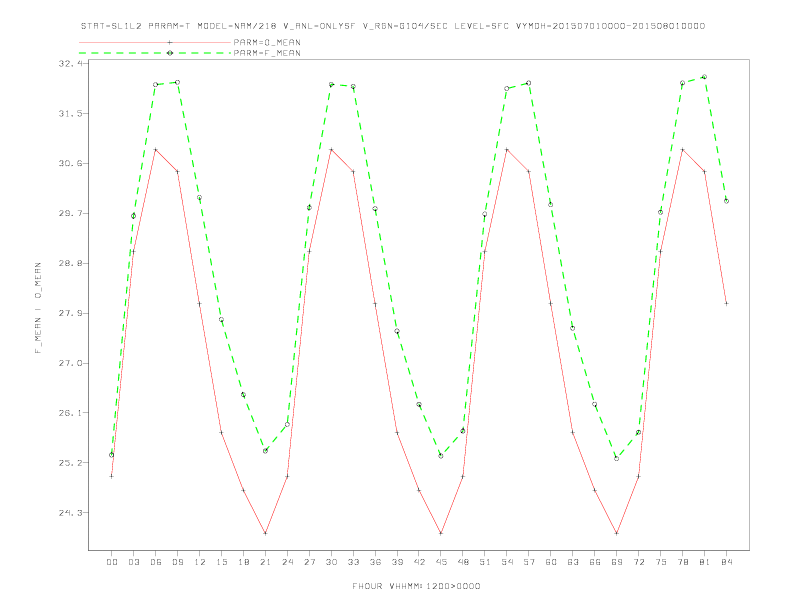Click x-axis forecast hour label 51

click(x=485, y=562)
